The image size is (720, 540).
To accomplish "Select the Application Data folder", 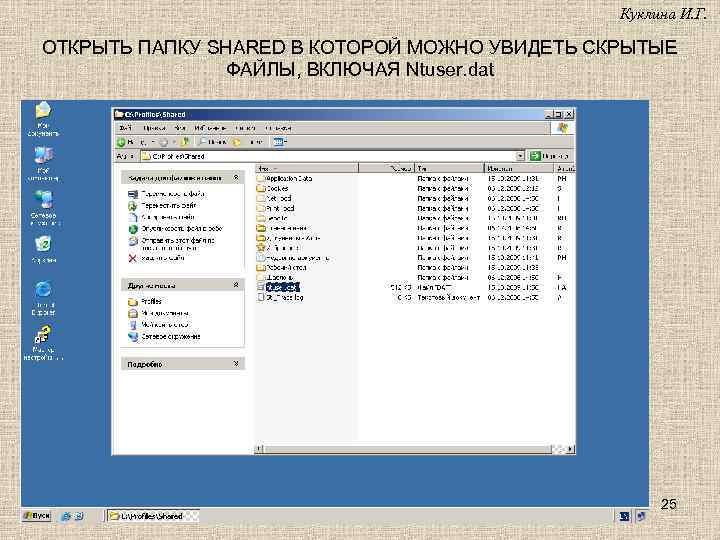I will point(285,178).
